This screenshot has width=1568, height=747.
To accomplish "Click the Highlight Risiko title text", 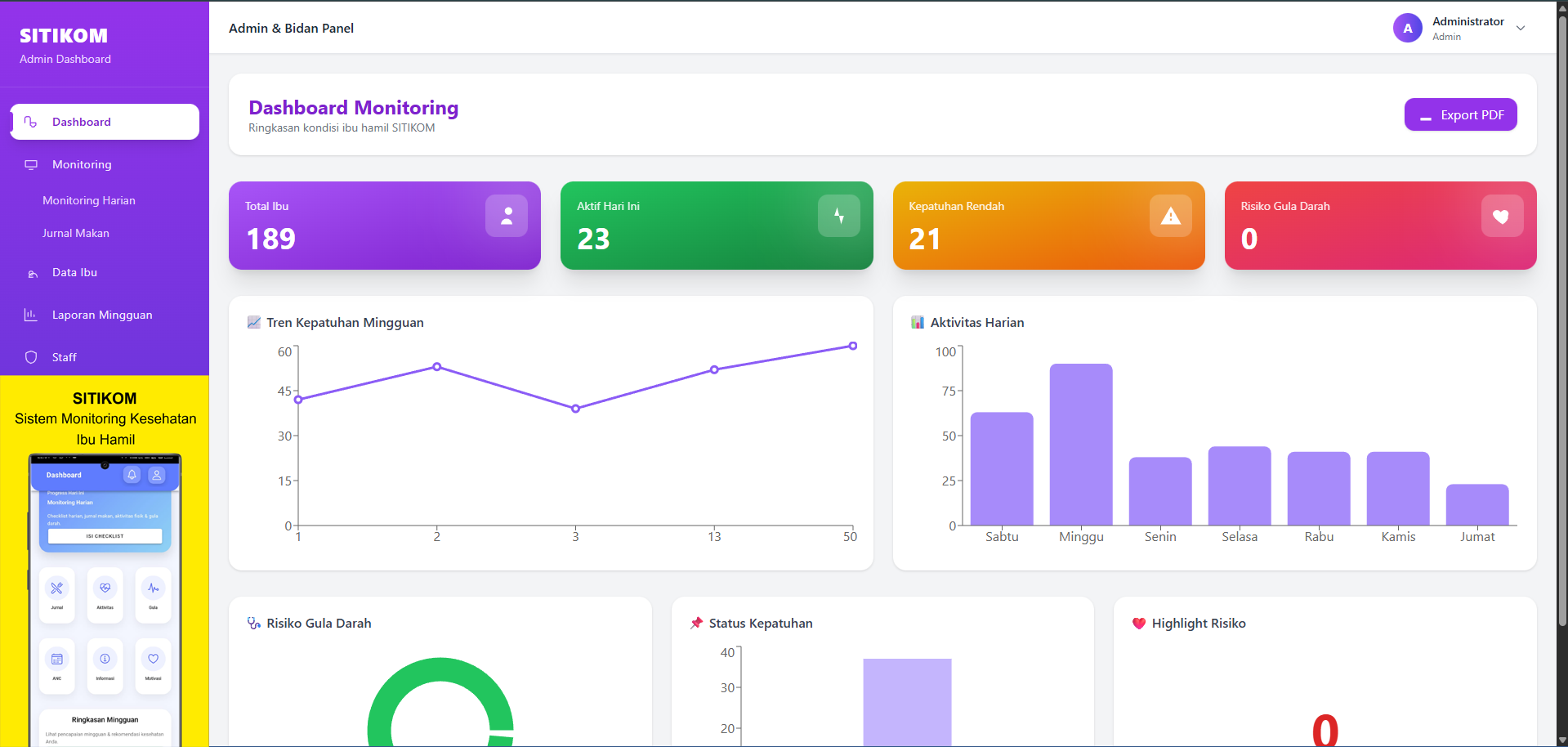I will (x=1199, y=623).
